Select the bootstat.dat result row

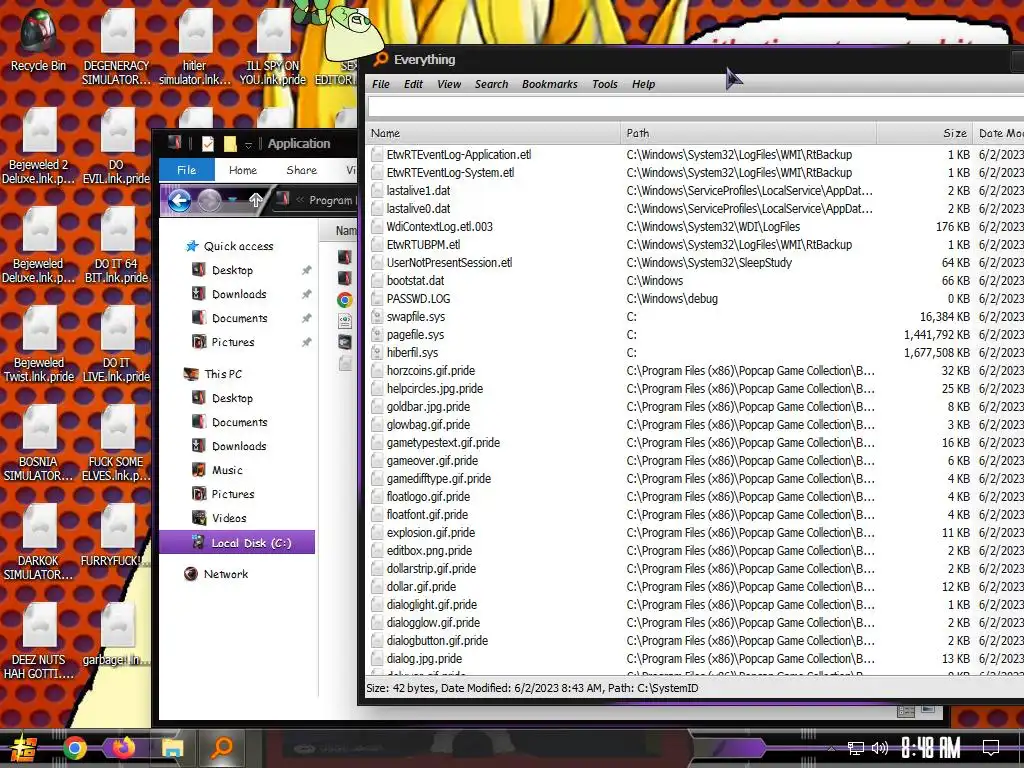pyautogui.click(x=695, y=280)
